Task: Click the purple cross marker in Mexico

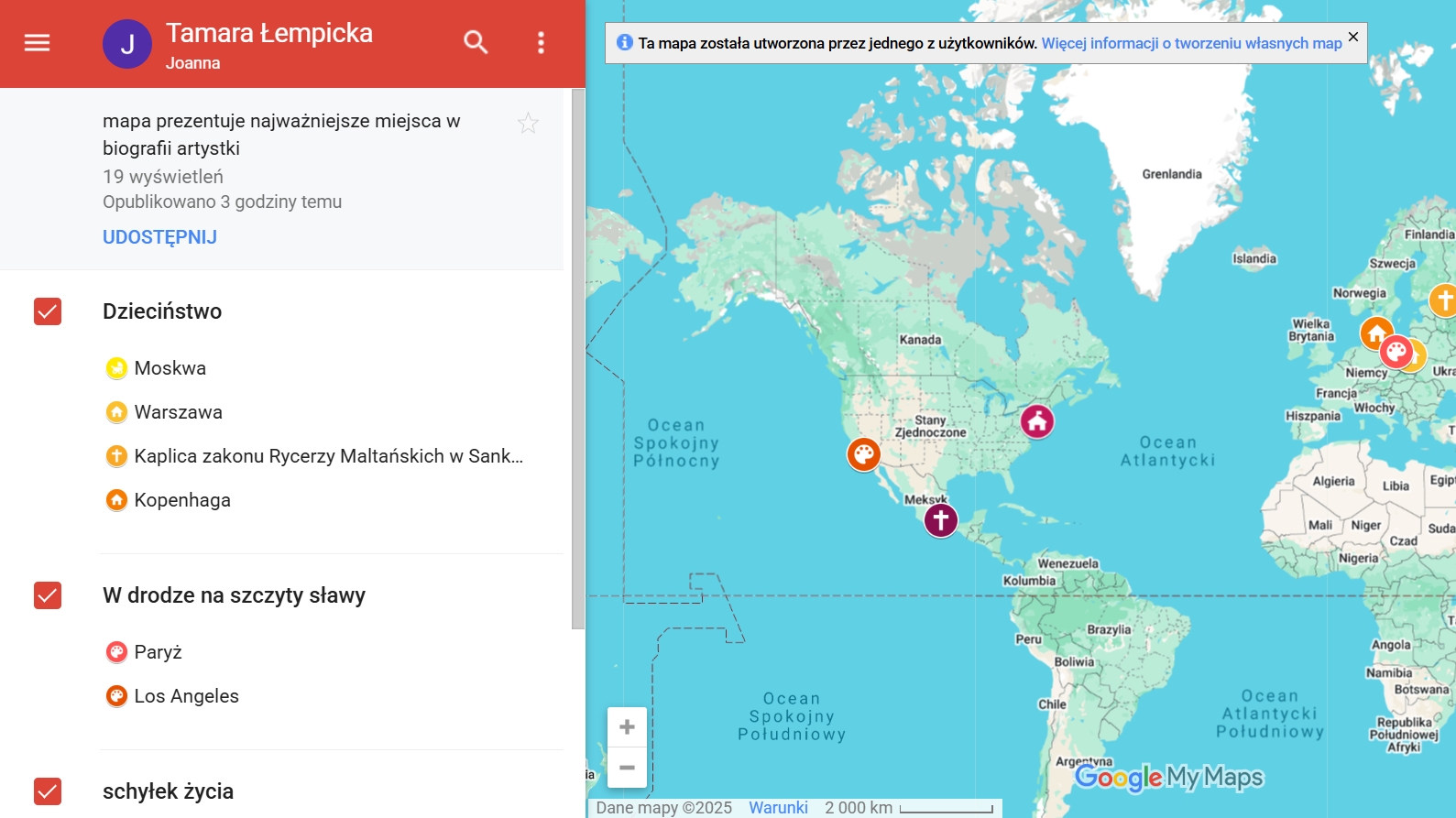Action: pyautogui.click(x=940, y=520)
